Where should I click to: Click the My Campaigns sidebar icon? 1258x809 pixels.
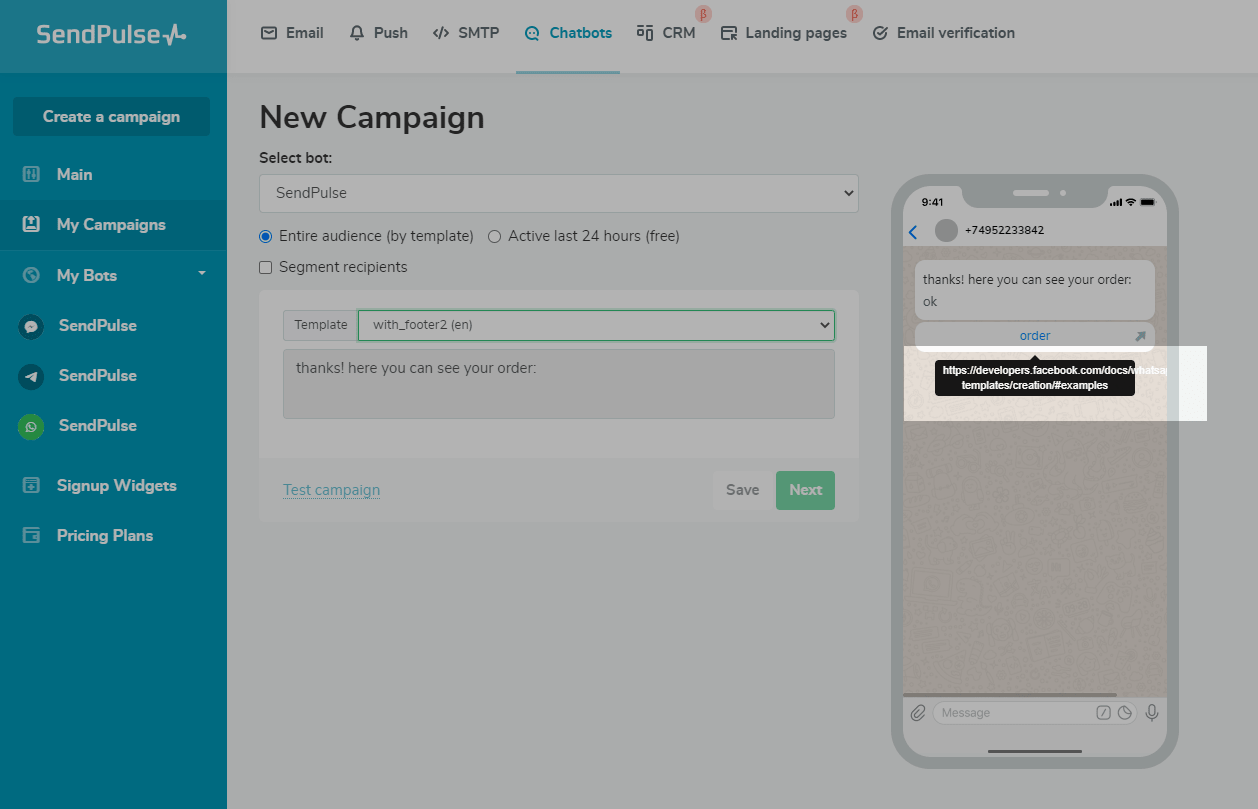click(31, 224)
